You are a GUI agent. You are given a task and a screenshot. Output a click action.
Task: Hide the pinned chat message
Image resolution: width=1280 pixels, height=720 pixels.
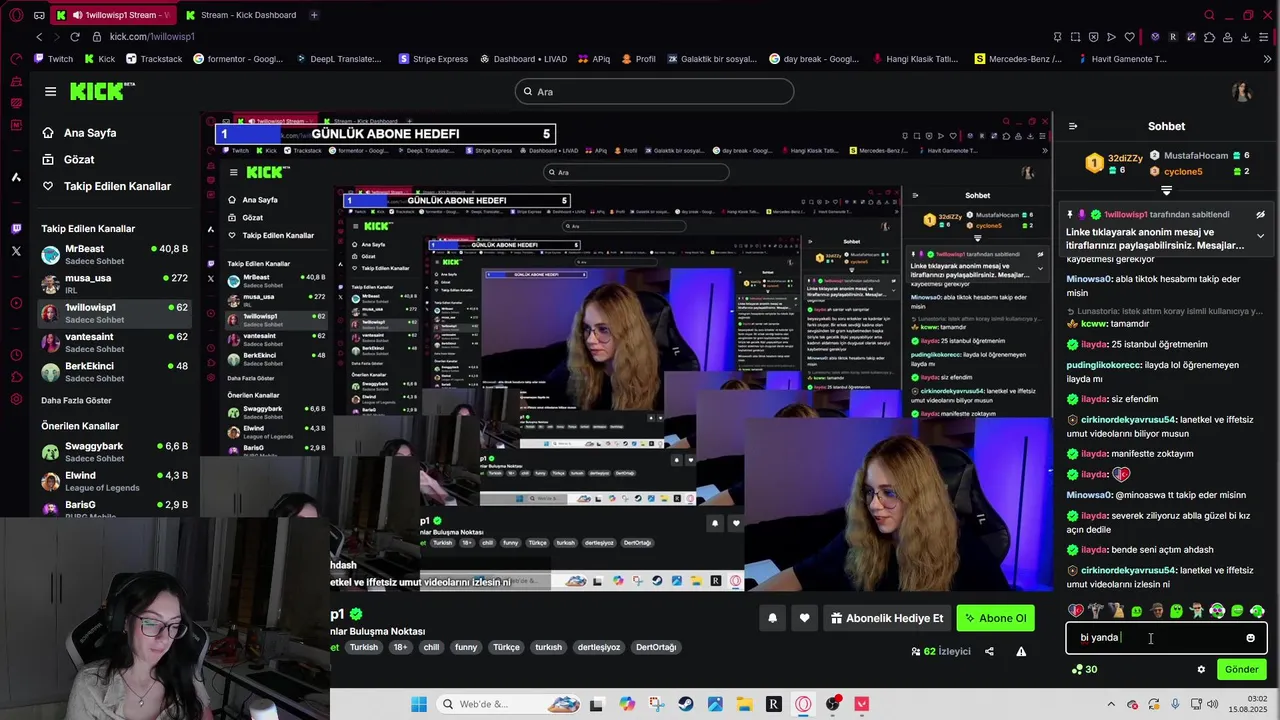click(1260, 214)
